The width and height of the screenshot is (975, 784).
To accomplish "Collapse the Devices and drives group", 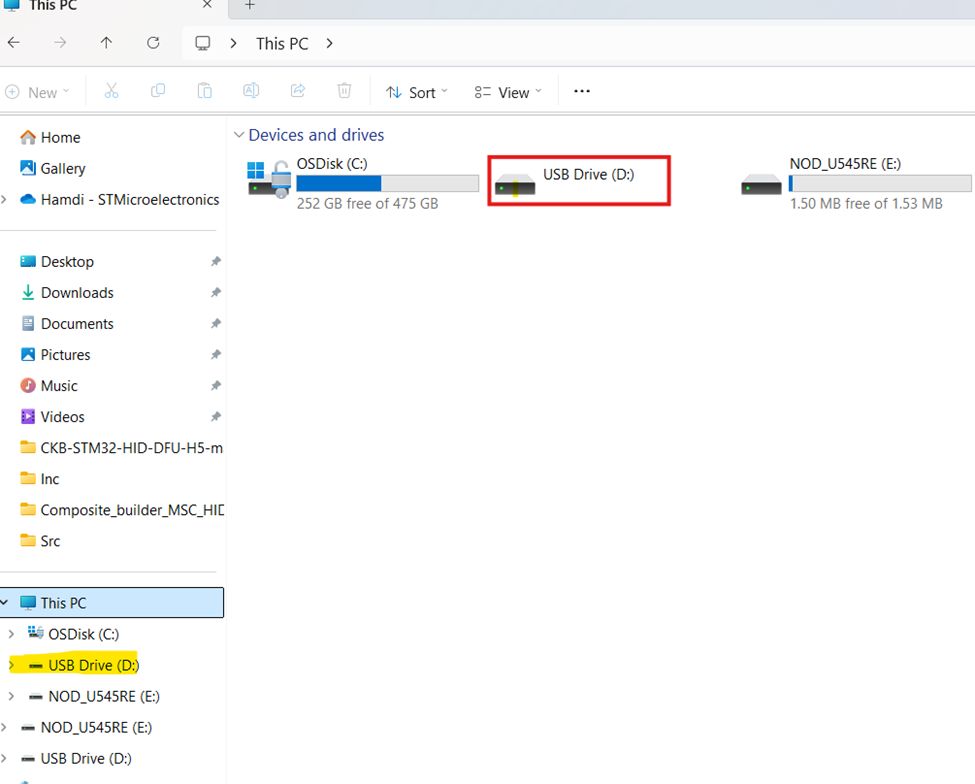I will 239,135.
